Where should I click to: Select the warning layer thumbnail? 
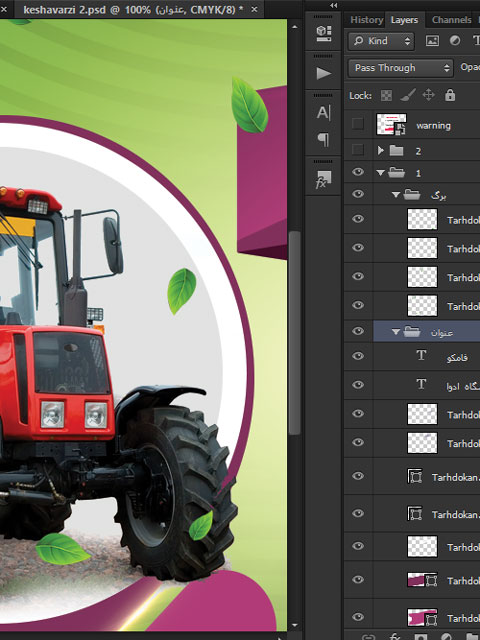(391, 124)
